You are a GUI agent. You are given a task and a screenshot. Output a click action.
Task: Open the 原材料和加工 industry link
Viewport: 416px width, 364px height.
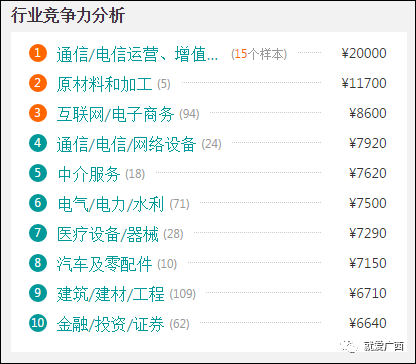click(x=104, y=84)
